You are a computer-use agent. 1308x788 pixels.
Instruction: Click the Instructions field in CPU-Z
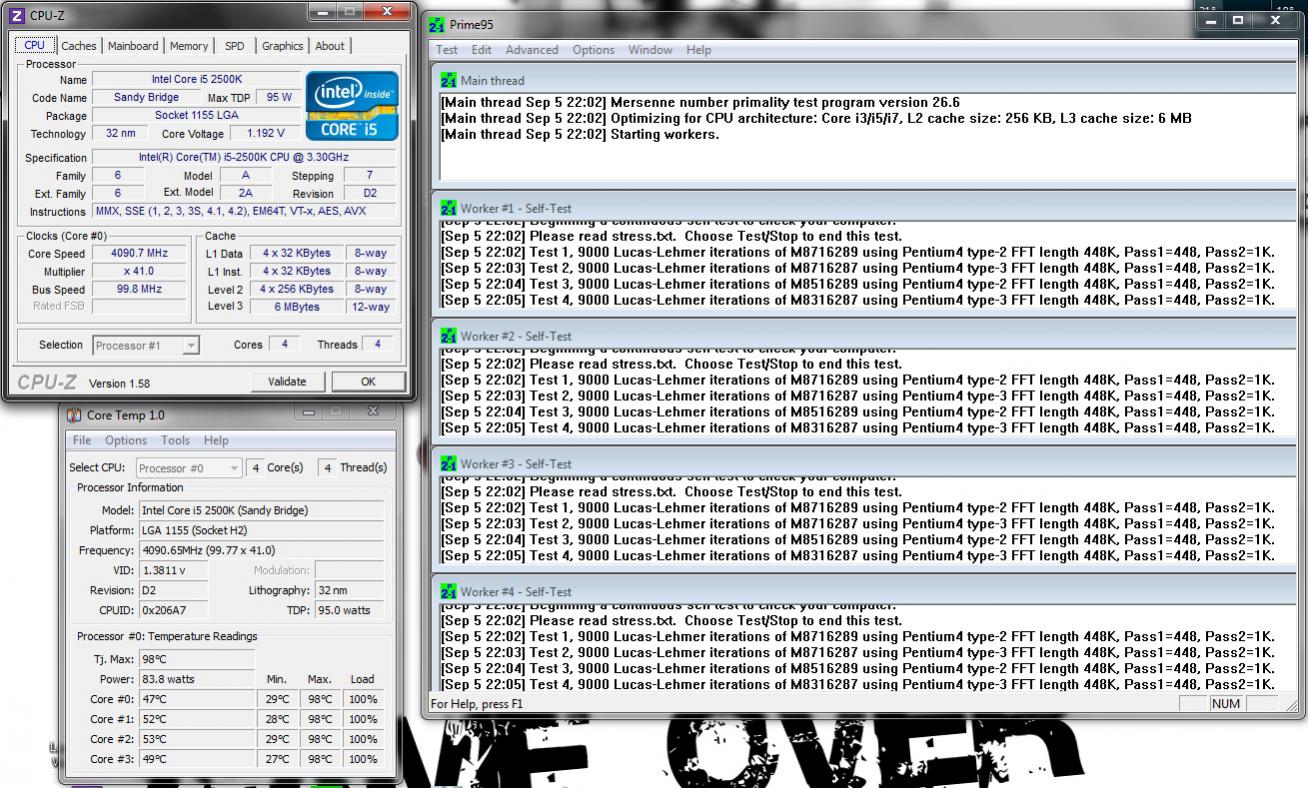click(x=245, y=212)
